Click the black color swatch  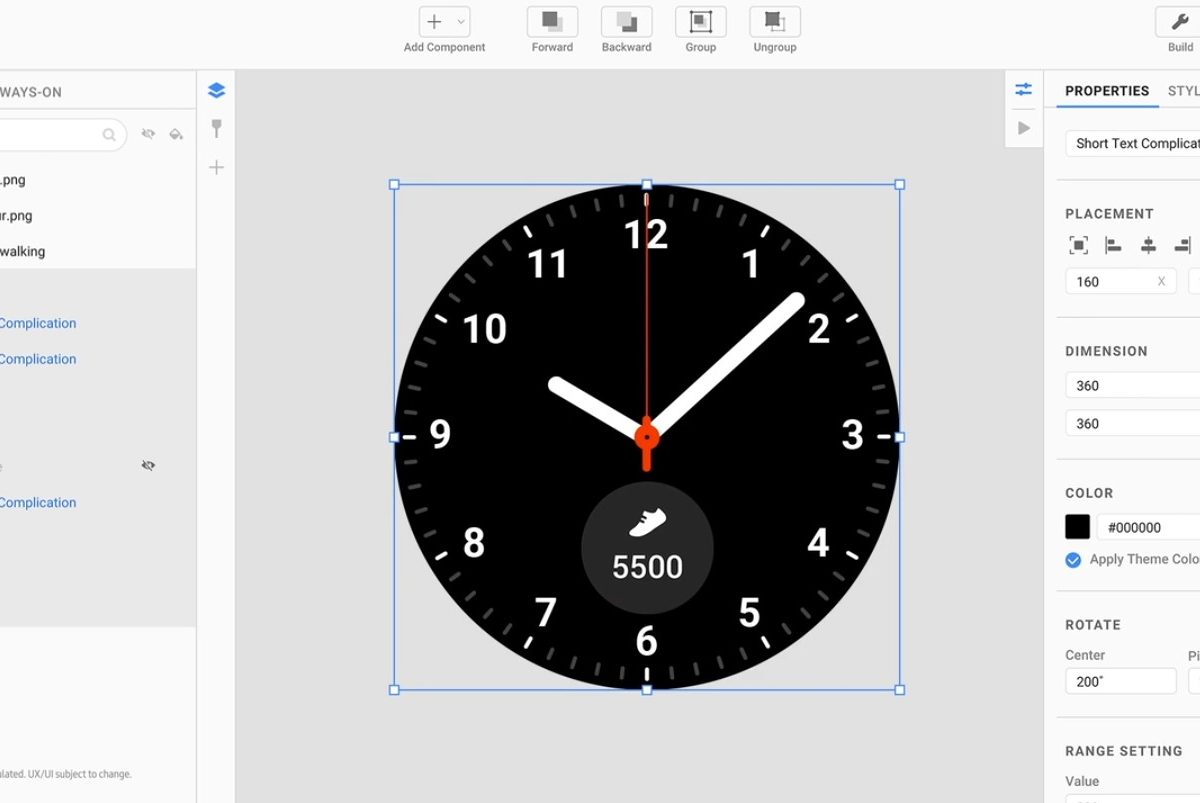tap(1077, 527)
